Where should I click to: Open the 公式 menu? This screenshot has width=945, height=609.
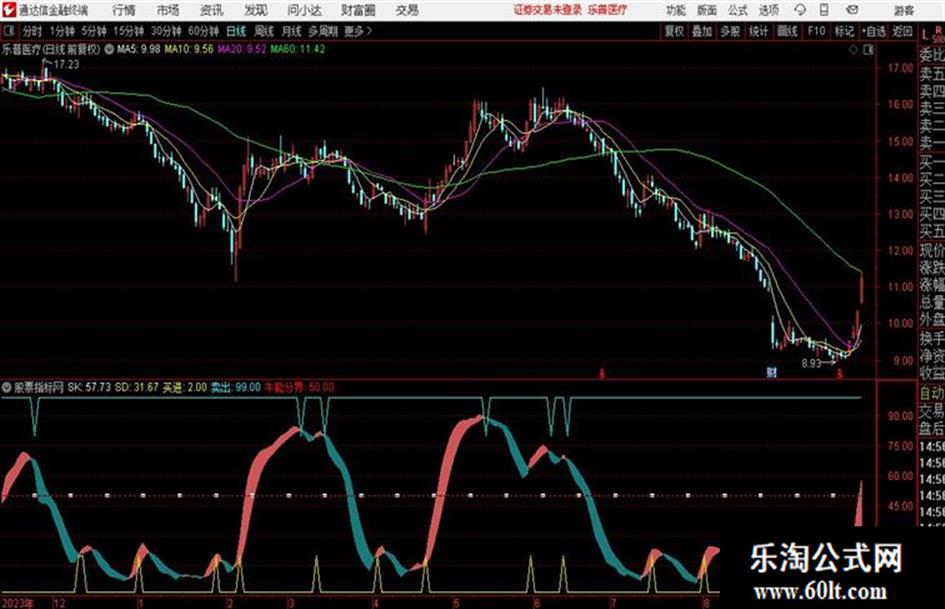738,10
